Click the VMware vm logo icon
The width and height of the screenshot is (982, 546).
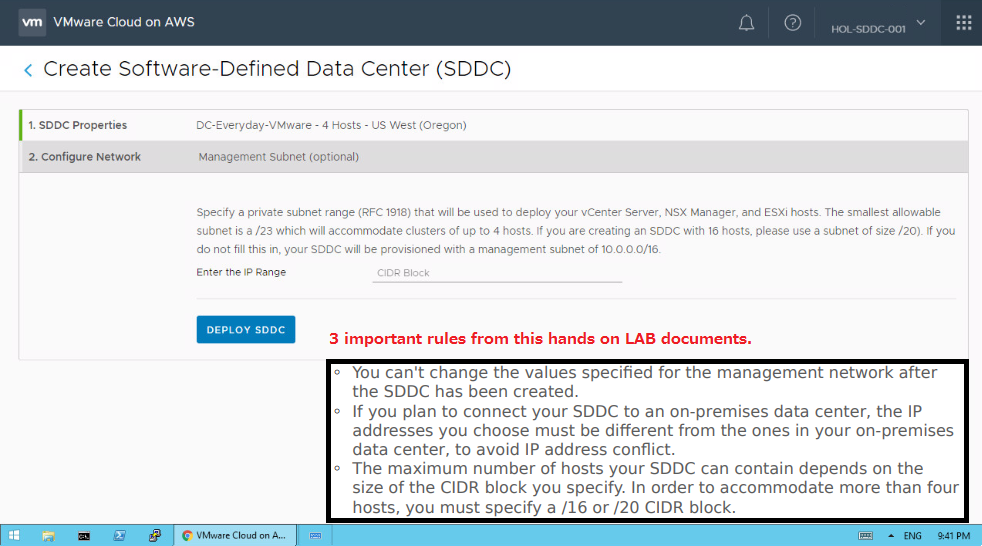pyautogui.click(x=32, y=23)
